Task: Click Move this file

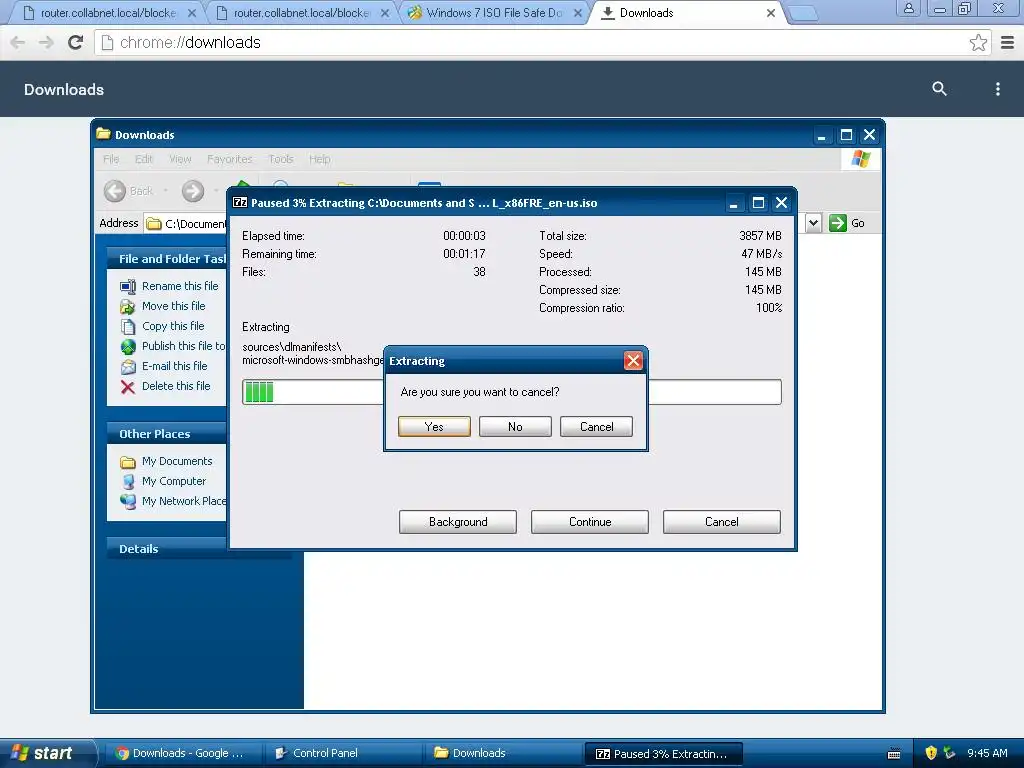Action: 173,306
